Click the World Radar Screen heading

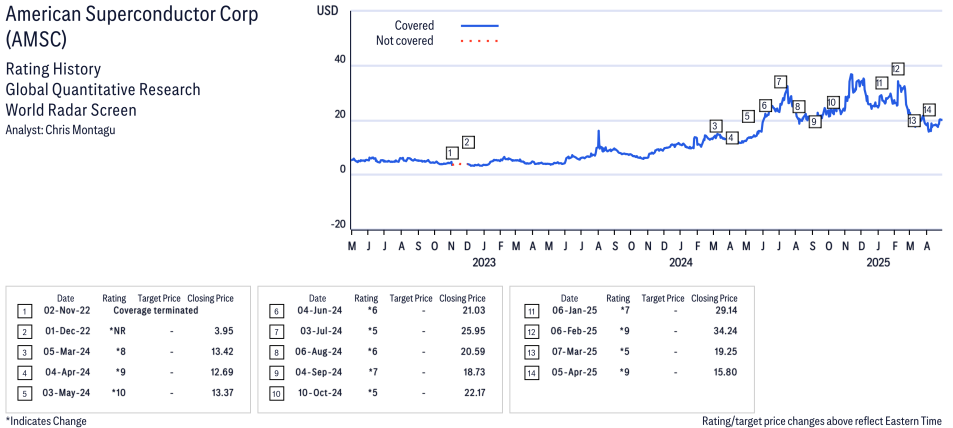point(71,110)
